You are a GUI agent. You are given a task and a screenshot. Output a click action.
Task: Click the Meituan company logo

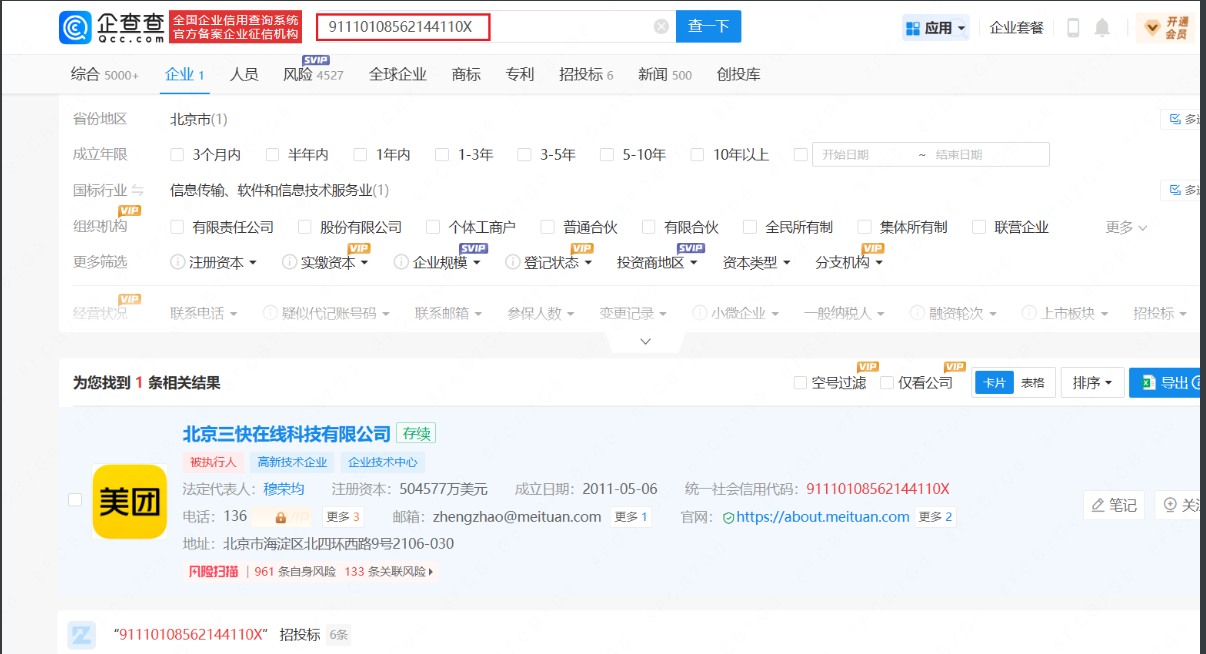tap(129, 501)
